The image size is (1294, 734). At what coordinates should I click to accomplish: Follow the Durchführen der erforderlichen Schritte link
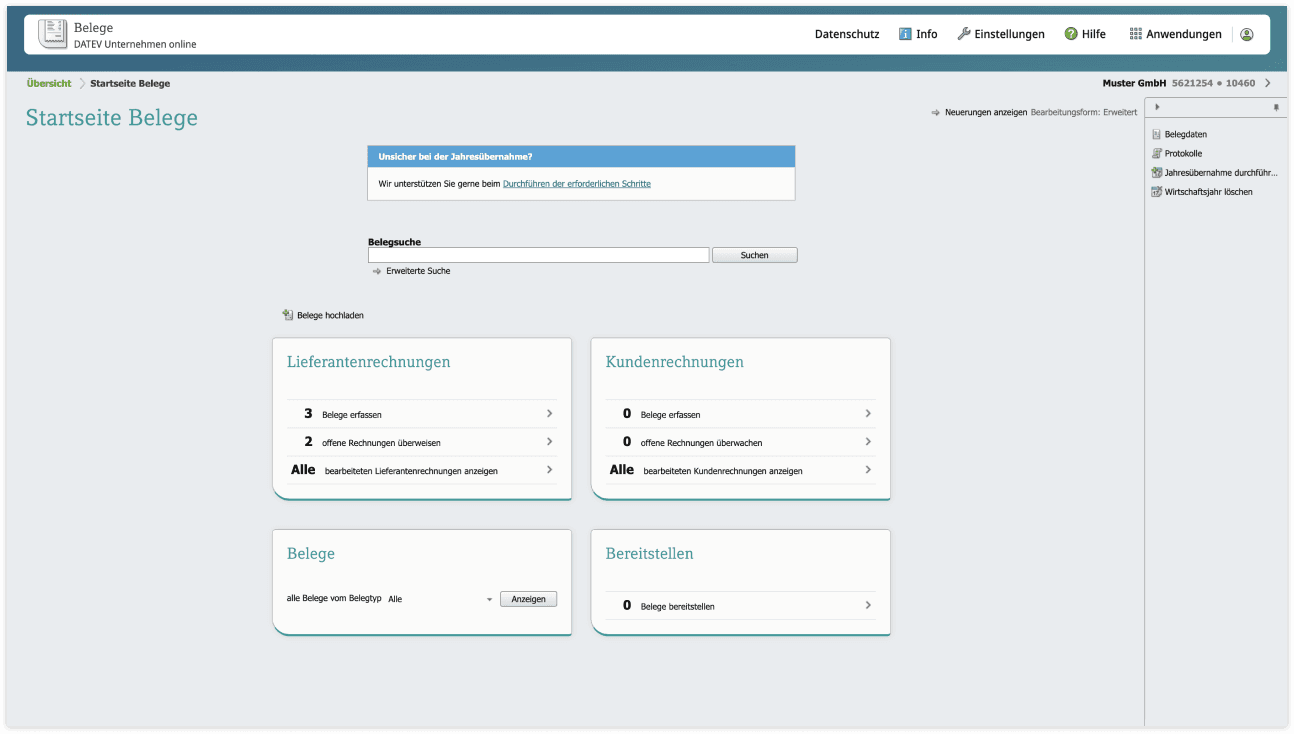[x=576, y=183]
